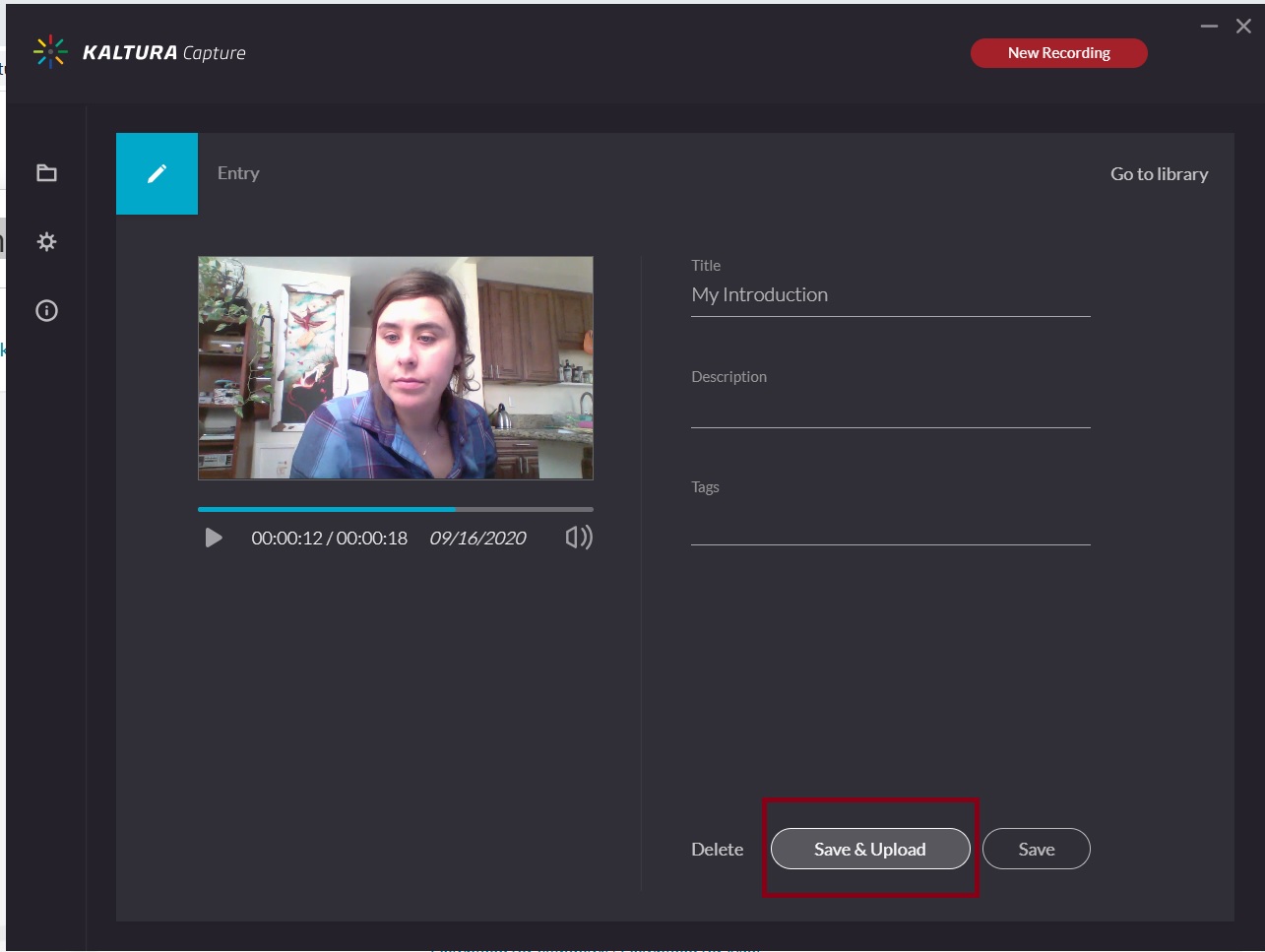Open settings gear icon in sidebar
Image resolution: width=1265 pixels, height=952 pixels.
(46, 242)
